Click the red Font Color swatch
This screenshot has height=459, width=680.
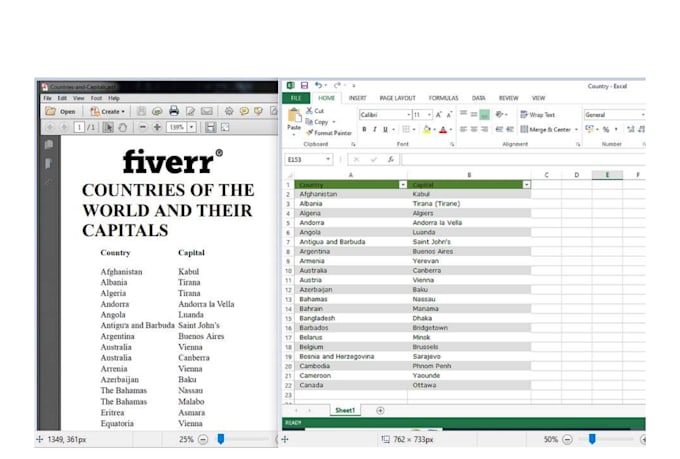[443, 129]
